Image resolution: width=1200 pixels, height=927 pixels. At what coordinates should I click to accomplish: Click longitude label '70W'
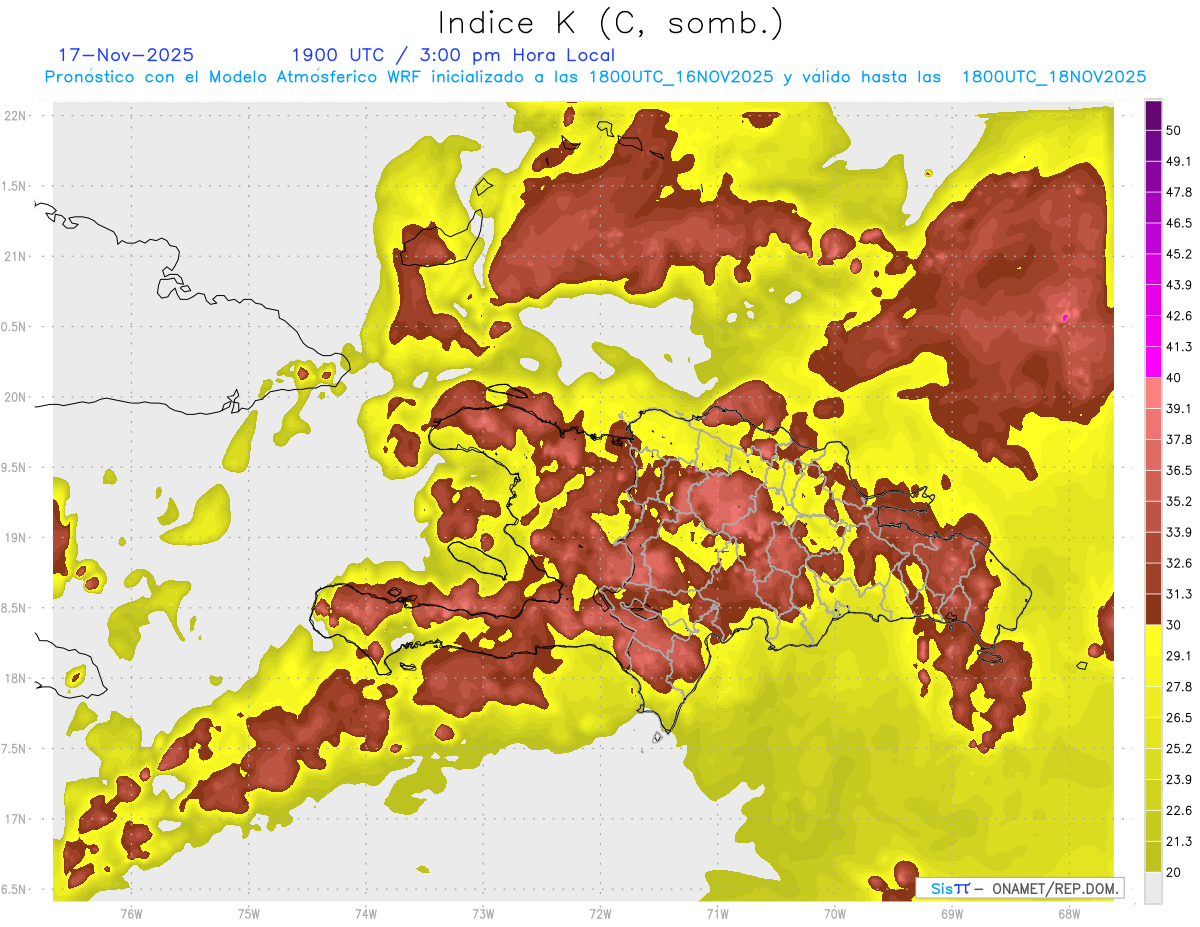point(834,914)
